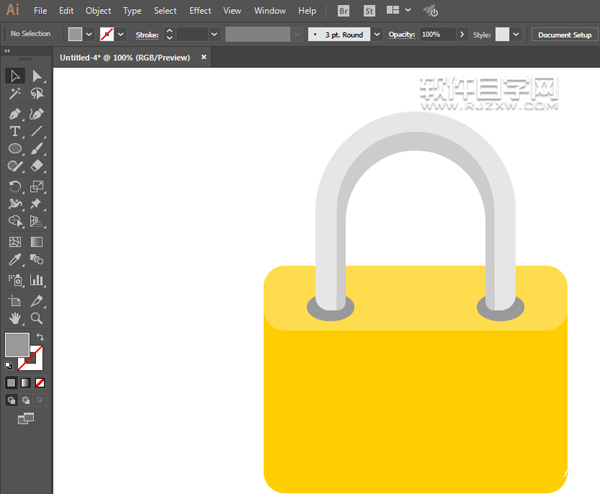600x494 pixels.
Task: Swap fill and stroke colors arrow
Action: 40,337
